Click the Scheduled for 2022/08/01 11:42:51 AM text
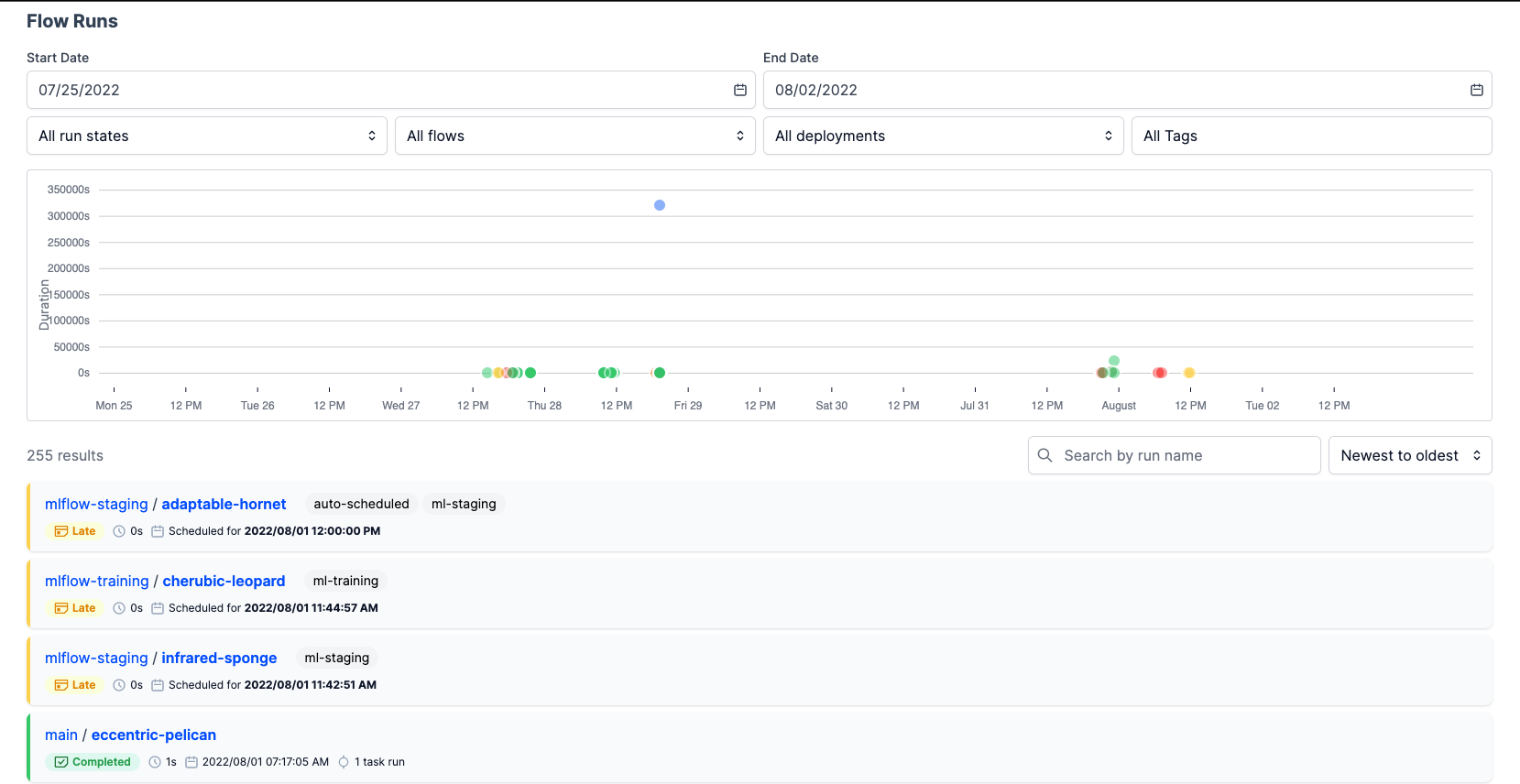This screenshot has height=784, width=1520. pyautogui.click(x=272, y=685)
